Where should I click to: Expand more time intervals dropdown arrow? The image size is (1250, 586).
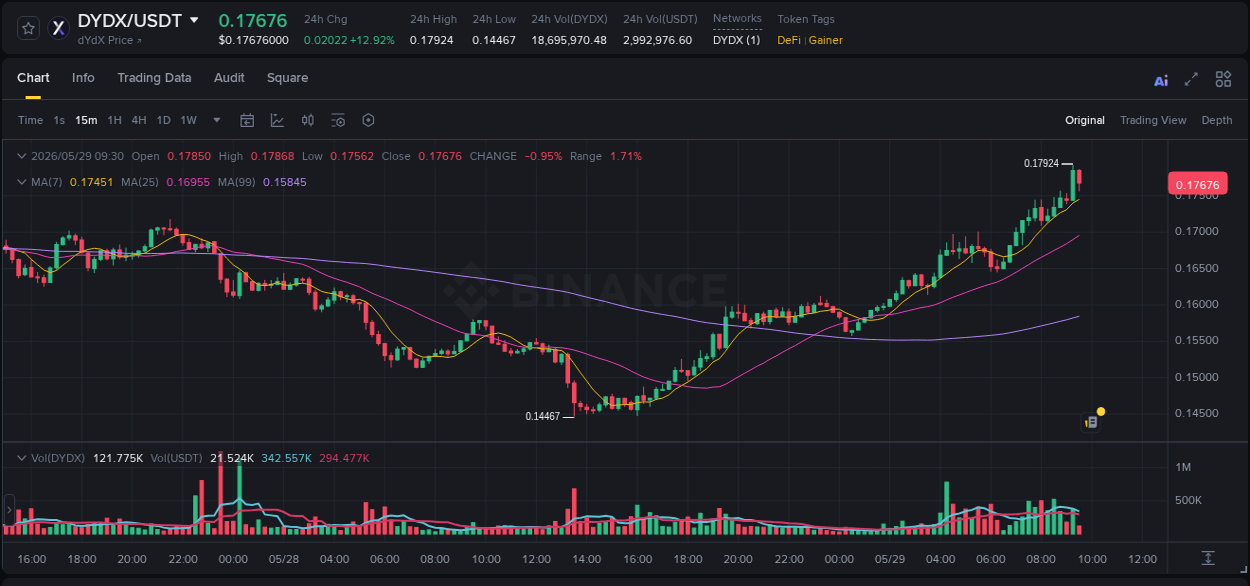point(217,120)
